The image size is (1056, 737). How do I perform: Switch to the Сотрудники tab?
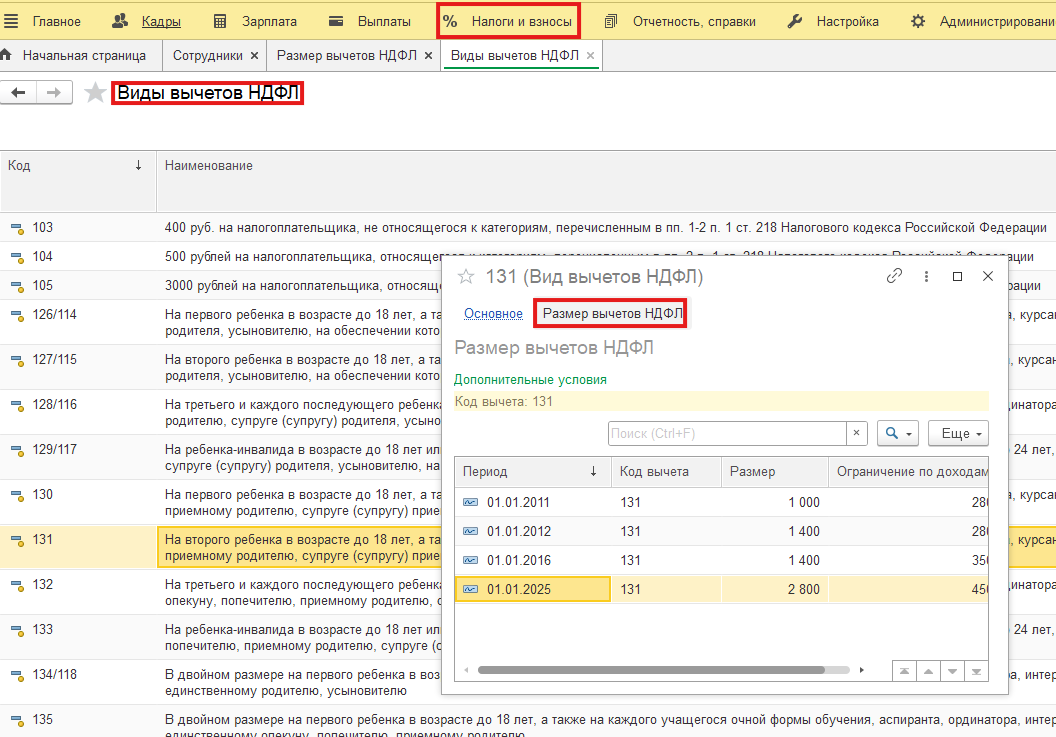coord(207,55)
